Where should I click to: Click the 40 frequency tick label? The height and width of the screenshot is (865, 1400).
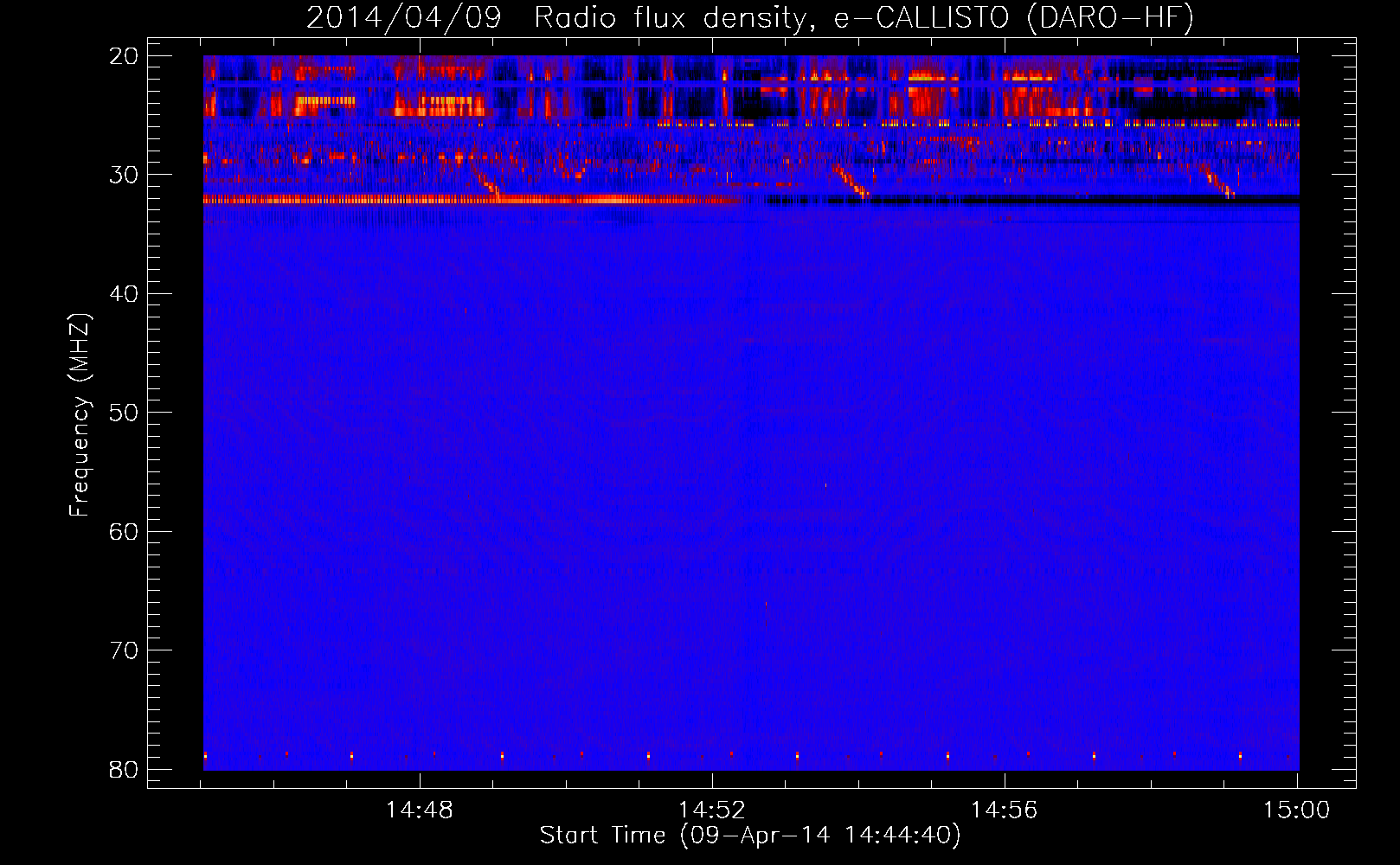124,294
